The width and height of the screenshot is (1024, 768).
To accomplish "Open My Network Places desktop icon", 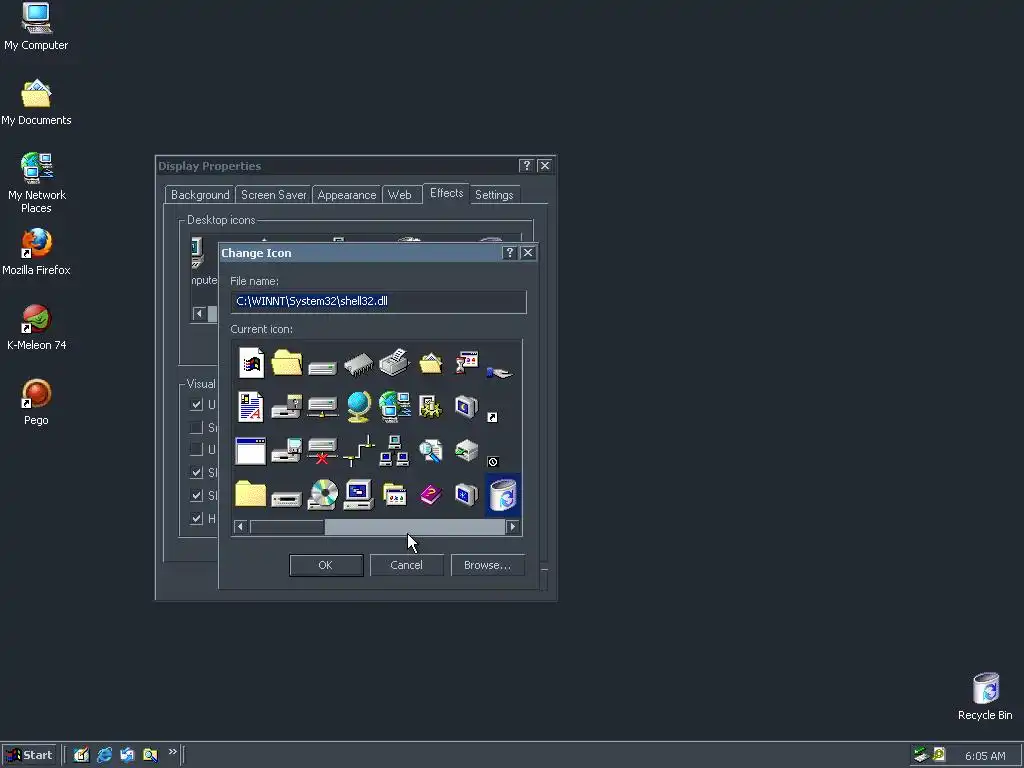I will click(36, 184).
